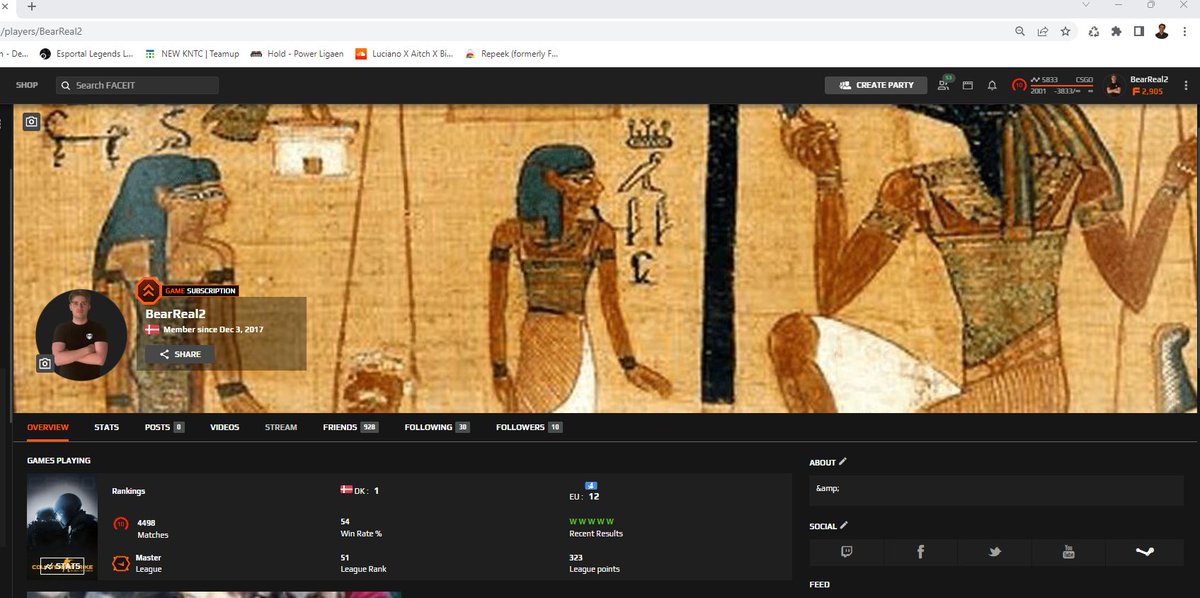This screenshot has width=1200, height=598.
Task: Click the EU flag above EU ranking
Action: tap(591, 484)
